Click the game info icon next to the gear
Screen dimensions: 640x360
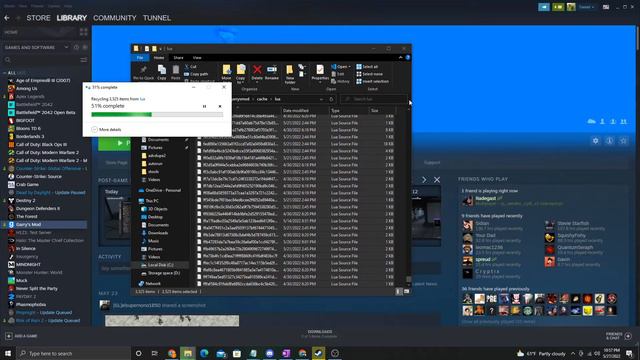tap(609, 141)
